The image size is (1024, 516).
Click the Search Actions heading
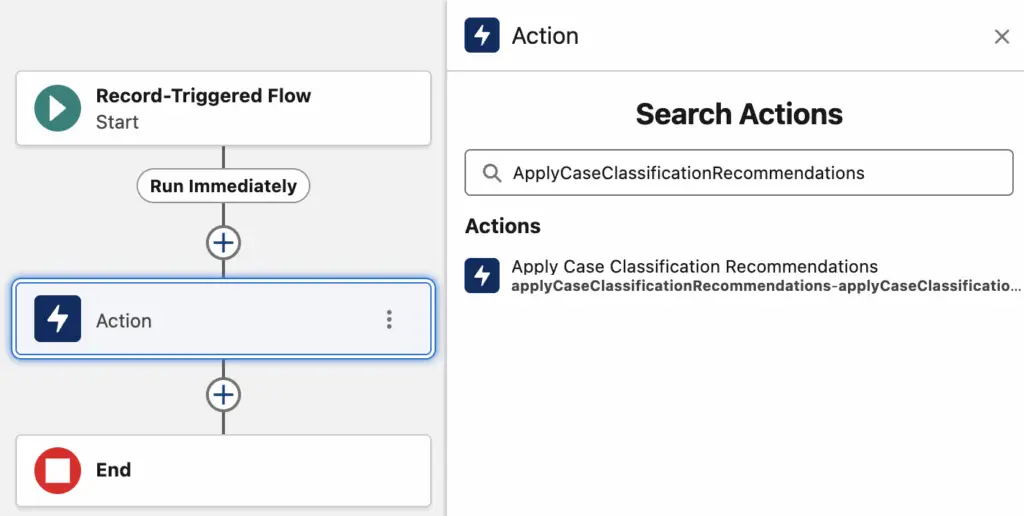point(739,114)
